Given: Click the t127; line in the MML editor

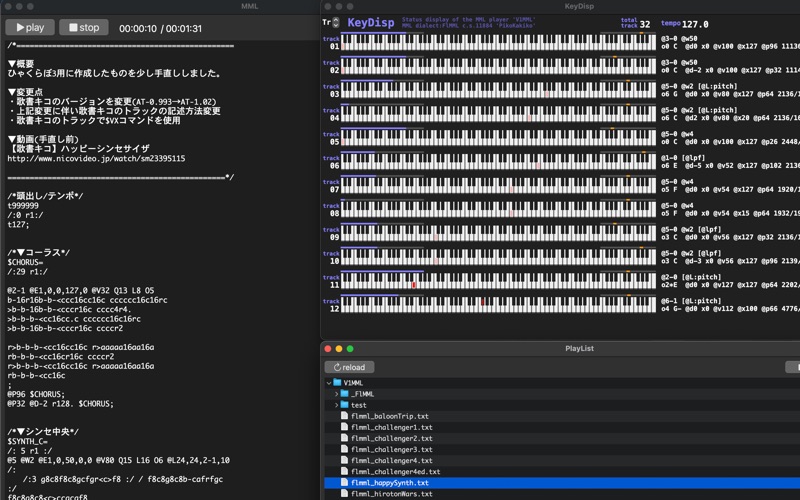Looking at the screenshot, I should click(18, 224).
